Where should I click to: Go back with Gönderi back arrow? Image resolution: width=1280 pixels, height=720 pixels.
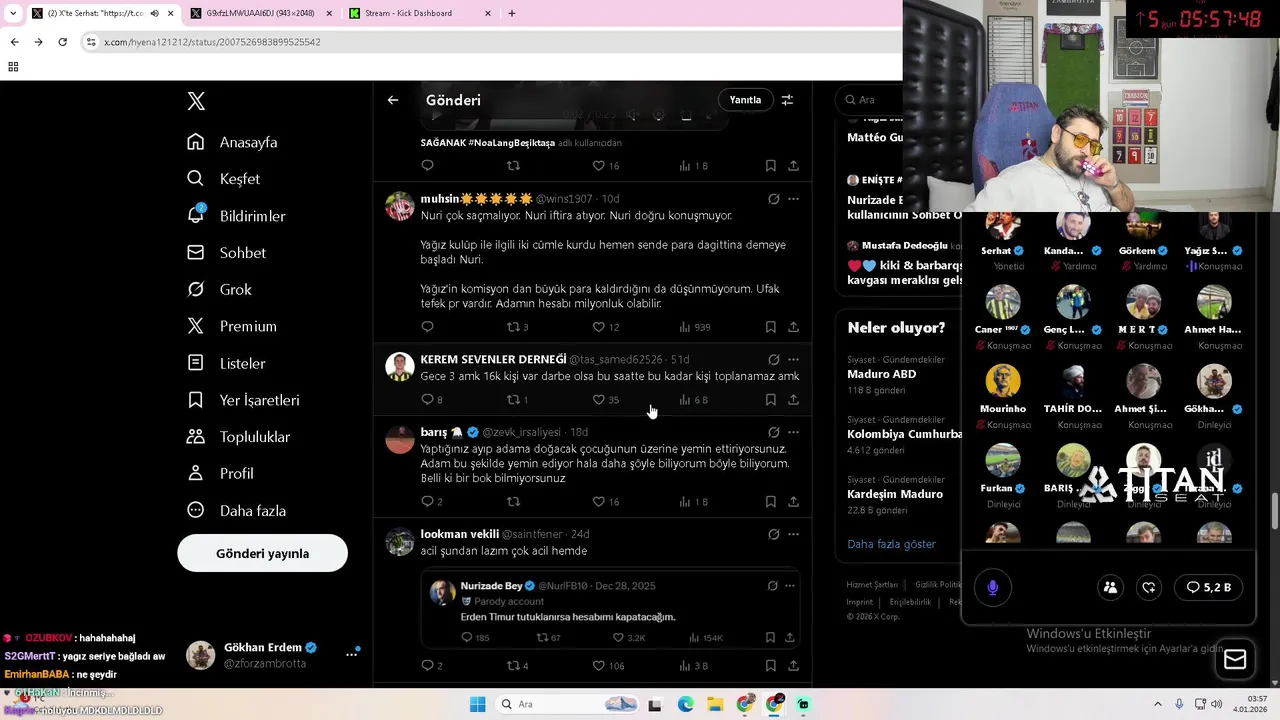coord(393,100)
